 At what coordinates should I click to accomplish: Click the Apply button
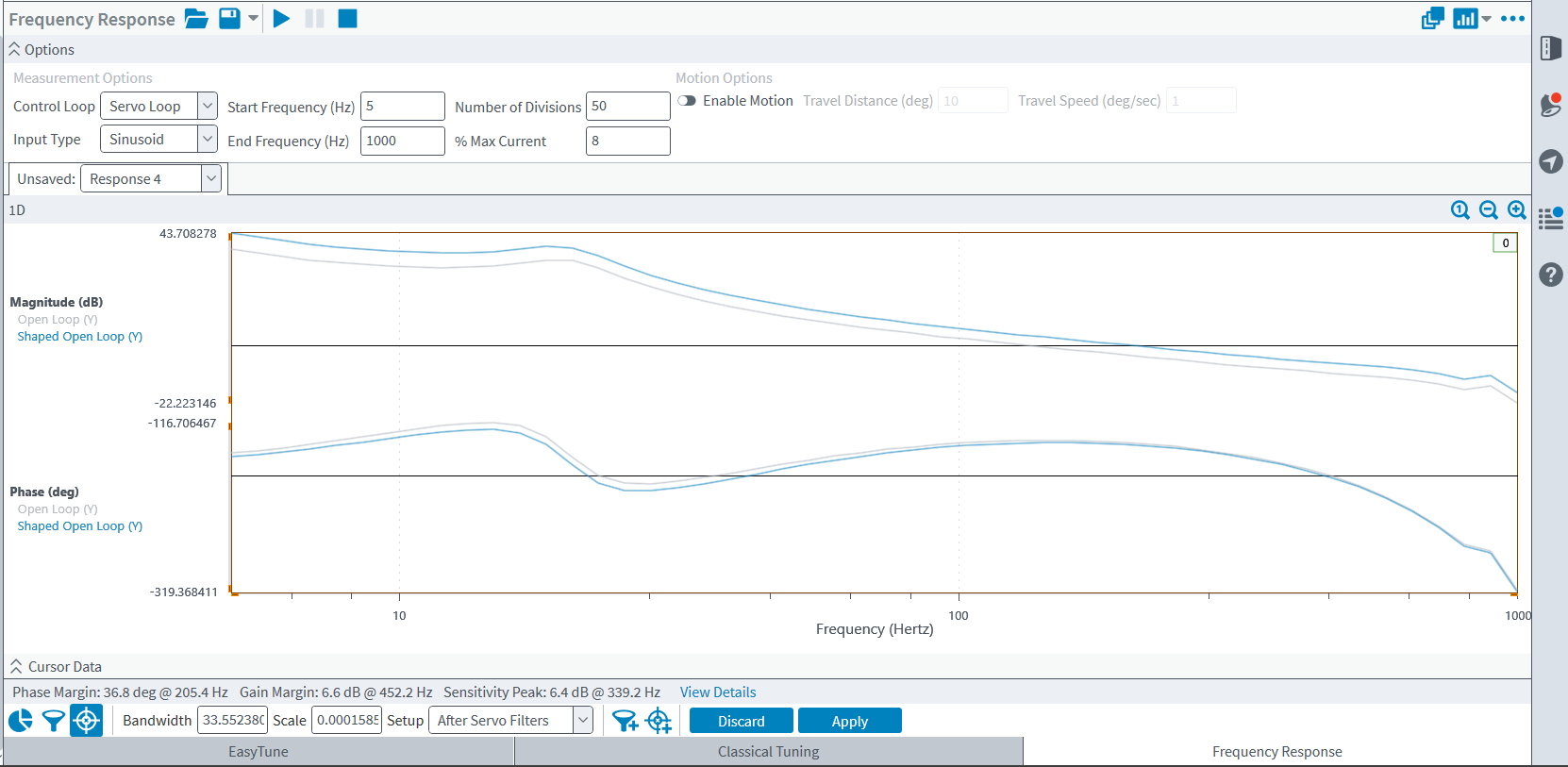[x=849, y=722]
